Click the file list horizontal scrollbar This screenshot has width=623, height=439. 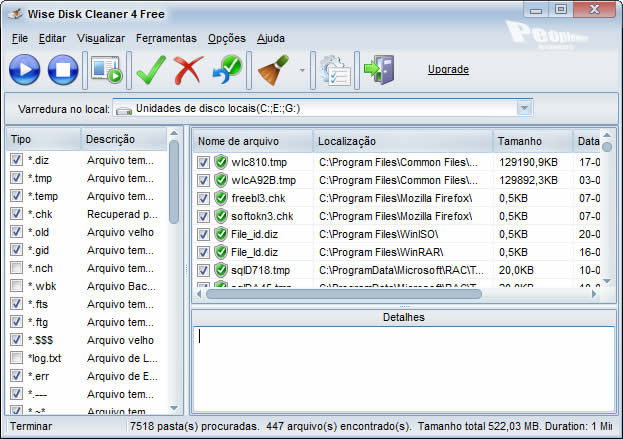340,293
